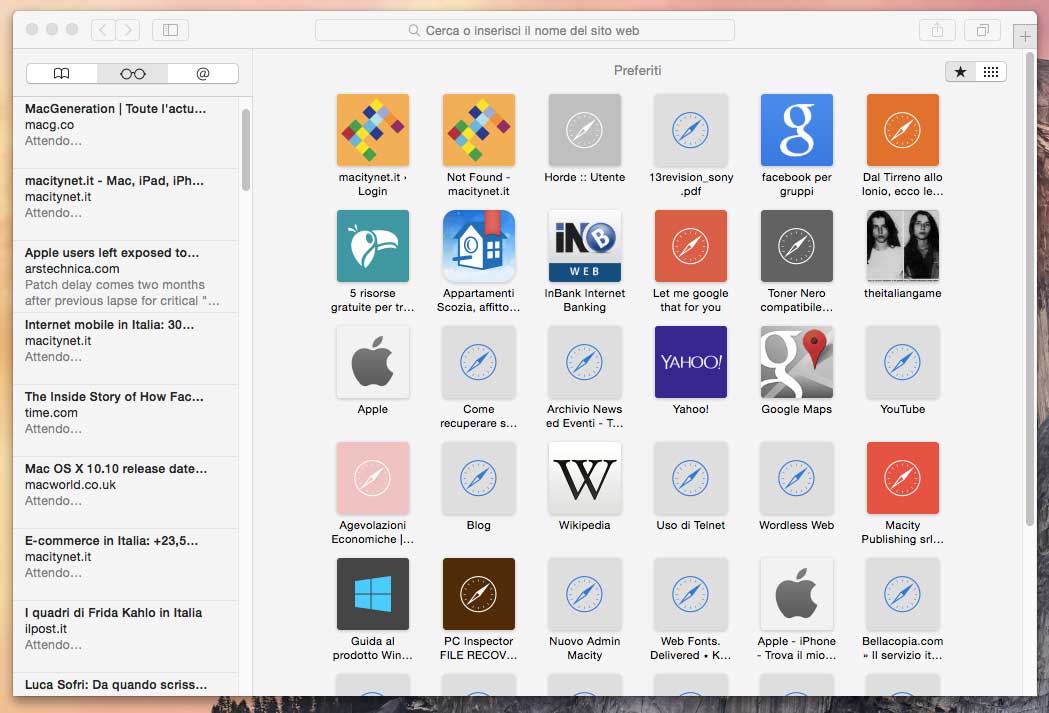This screenshot has width=1049, height=713.
Task: Open the Apple favorite icon
Action: click(x=373, y=362)
